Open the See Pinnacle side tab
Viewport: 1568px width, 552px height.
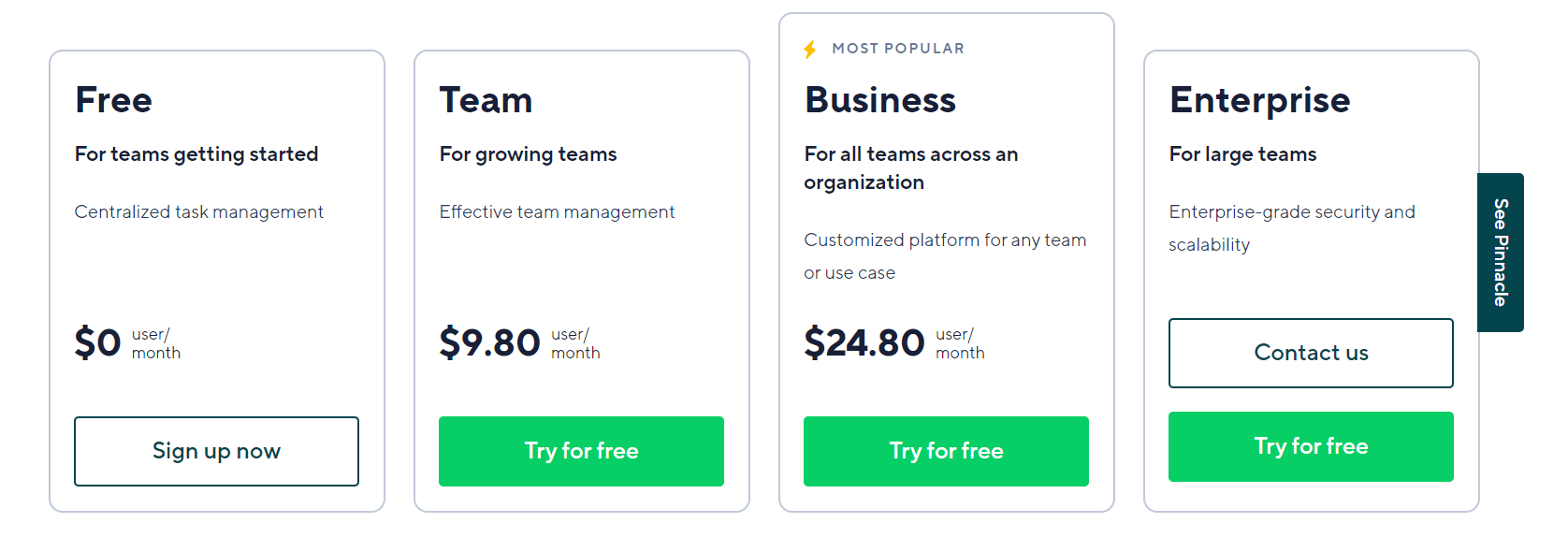tap(1501, 253)
